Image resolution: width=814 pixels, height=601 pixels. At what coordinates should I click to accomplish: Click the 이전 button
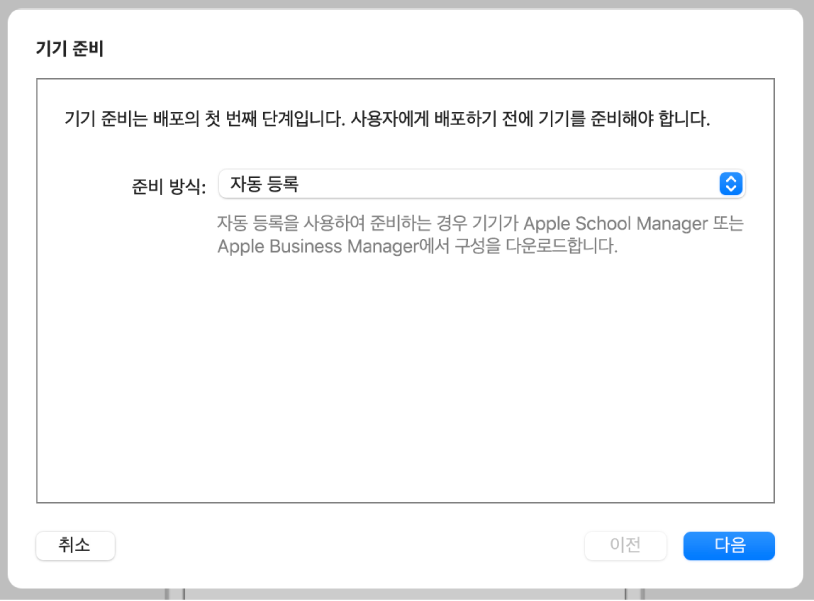pos(625,545)
